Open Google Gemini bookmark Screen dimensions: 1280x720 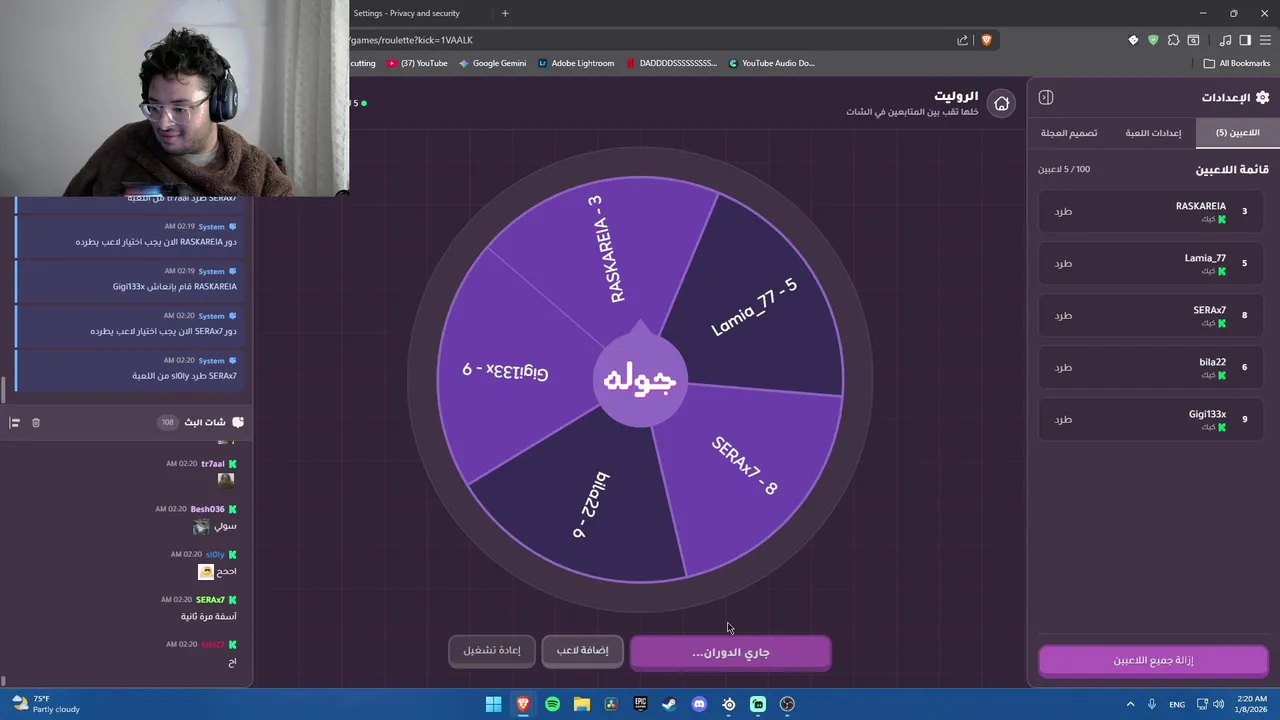pos(492,63)
